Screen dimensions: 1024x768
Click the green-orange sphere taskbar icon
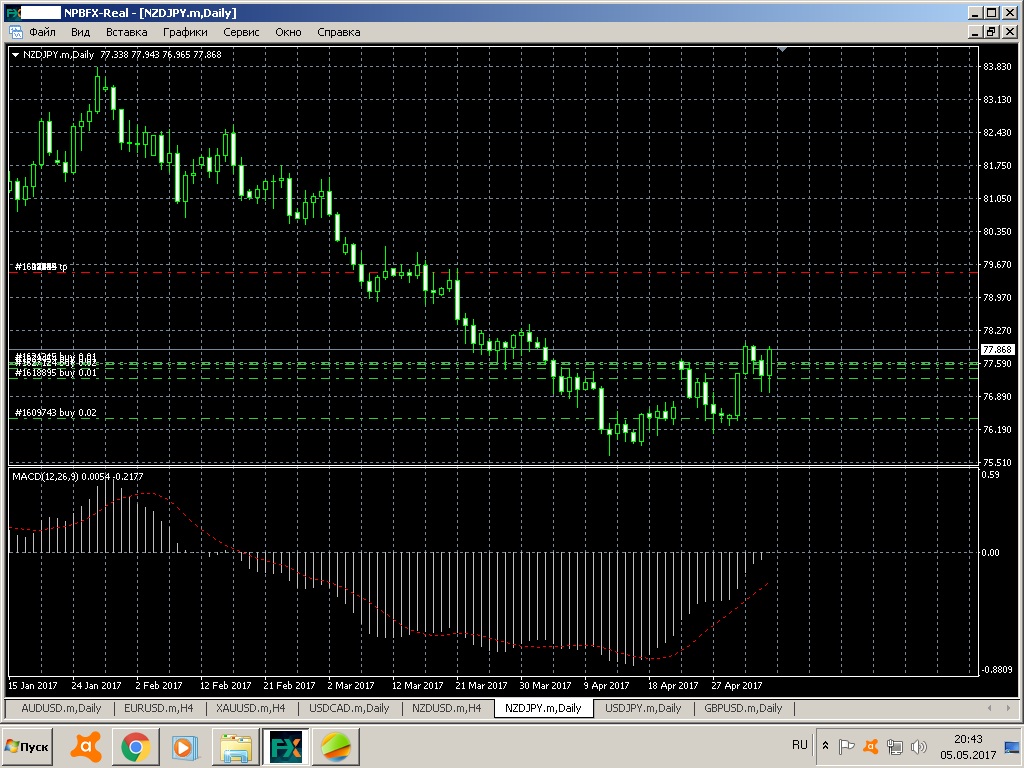click(336, 746)
